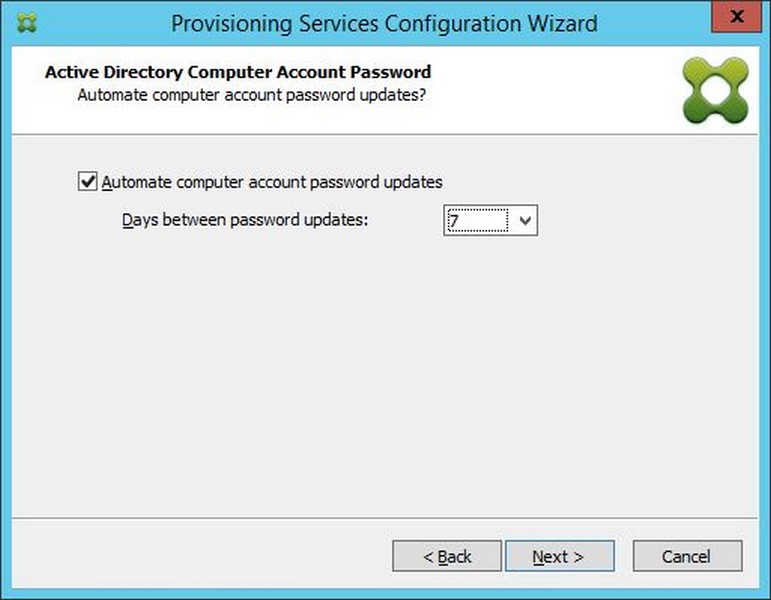Open the password update interval list chevron
771x600 pixels.
coord(525,220)
